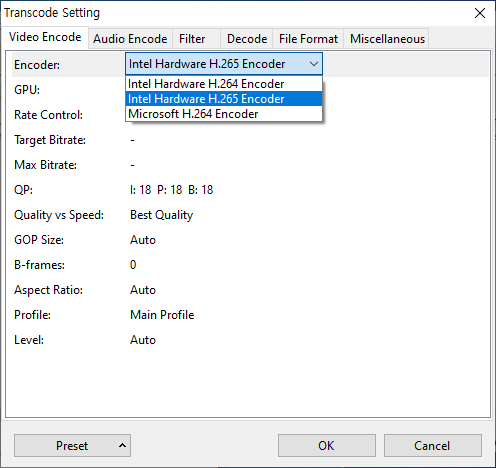Open the File Format tab
This screenshot has height=468, width=496.
pos(308,39)
